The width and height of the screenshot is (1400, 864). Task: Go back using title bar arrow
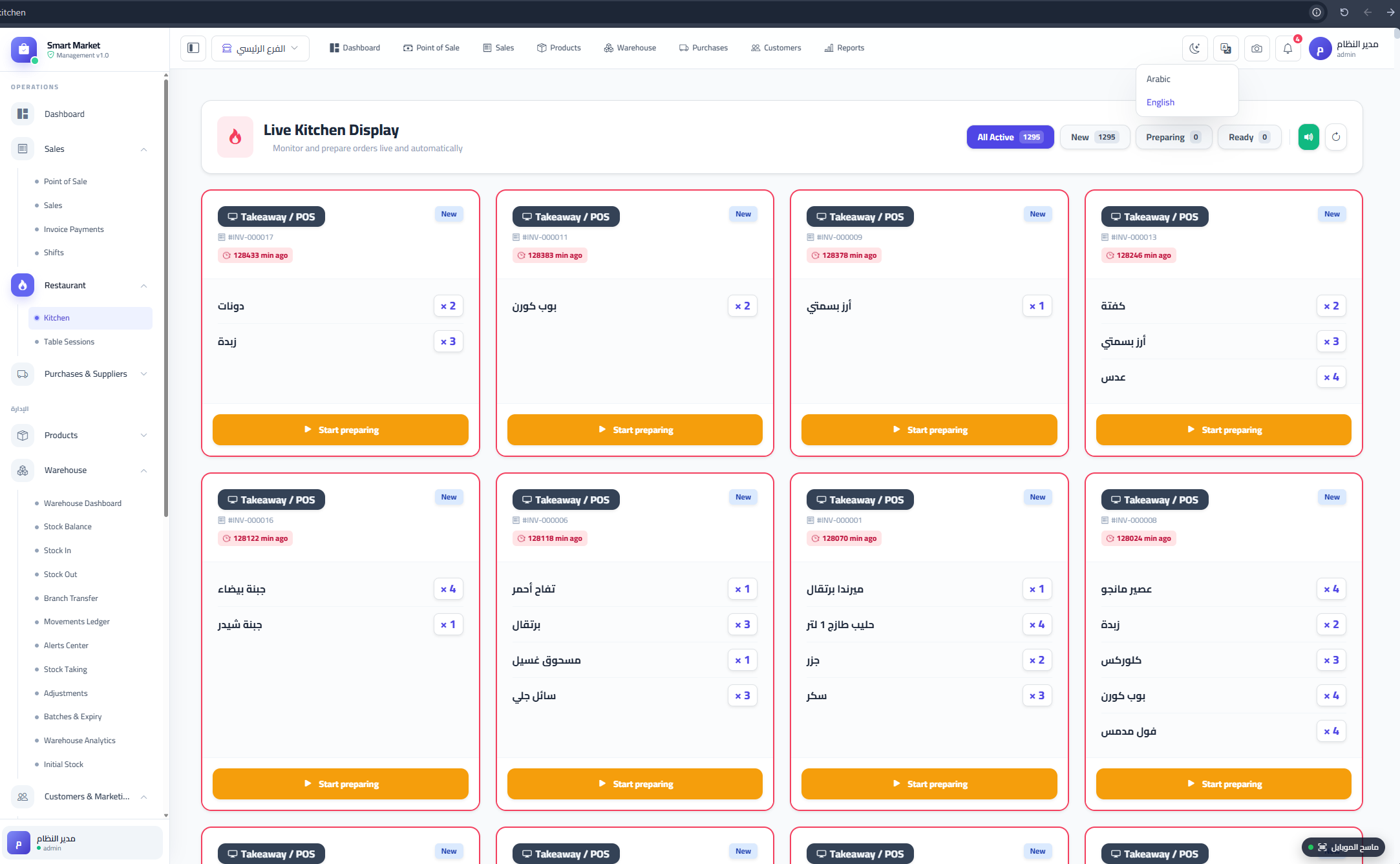click(1368, 12)
